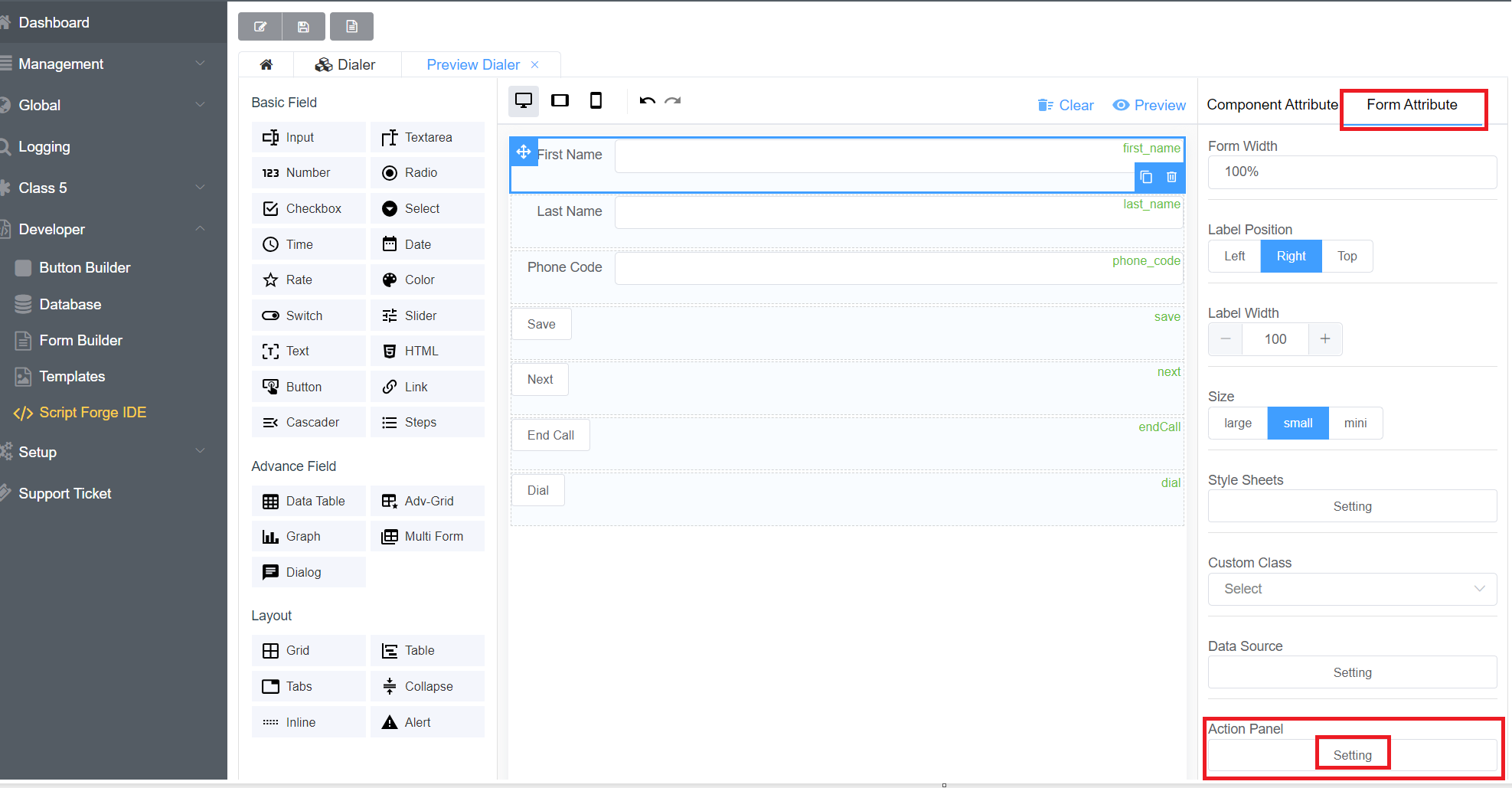Set label position to Left

(x=1234, y=257)
